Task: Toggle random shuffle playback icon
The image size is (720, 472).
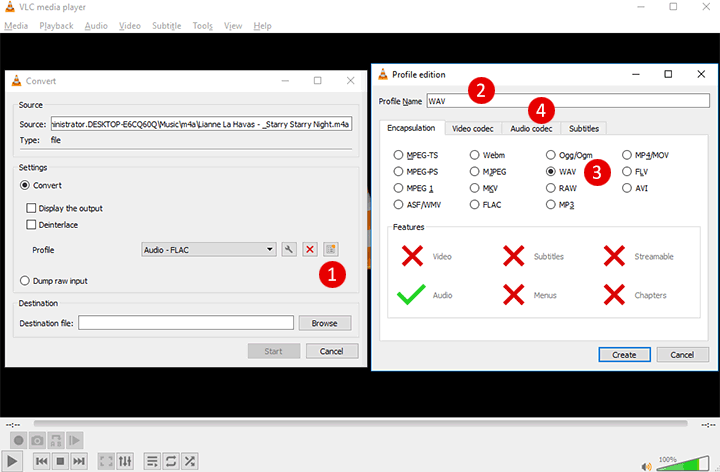Action: [x=190, y=461]
